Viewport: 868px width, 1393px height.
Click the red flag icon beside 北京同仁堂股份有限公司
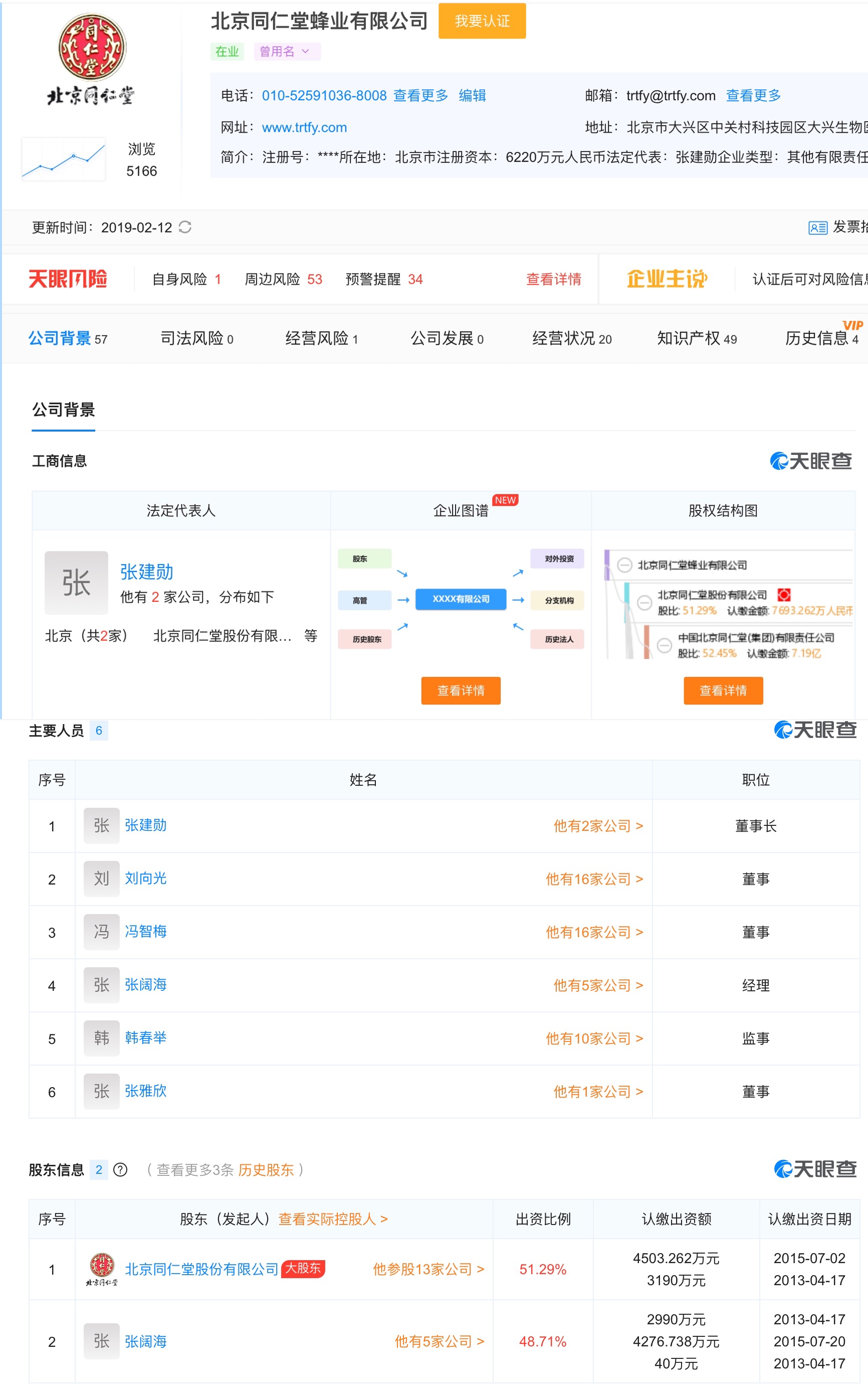point(784,595)
